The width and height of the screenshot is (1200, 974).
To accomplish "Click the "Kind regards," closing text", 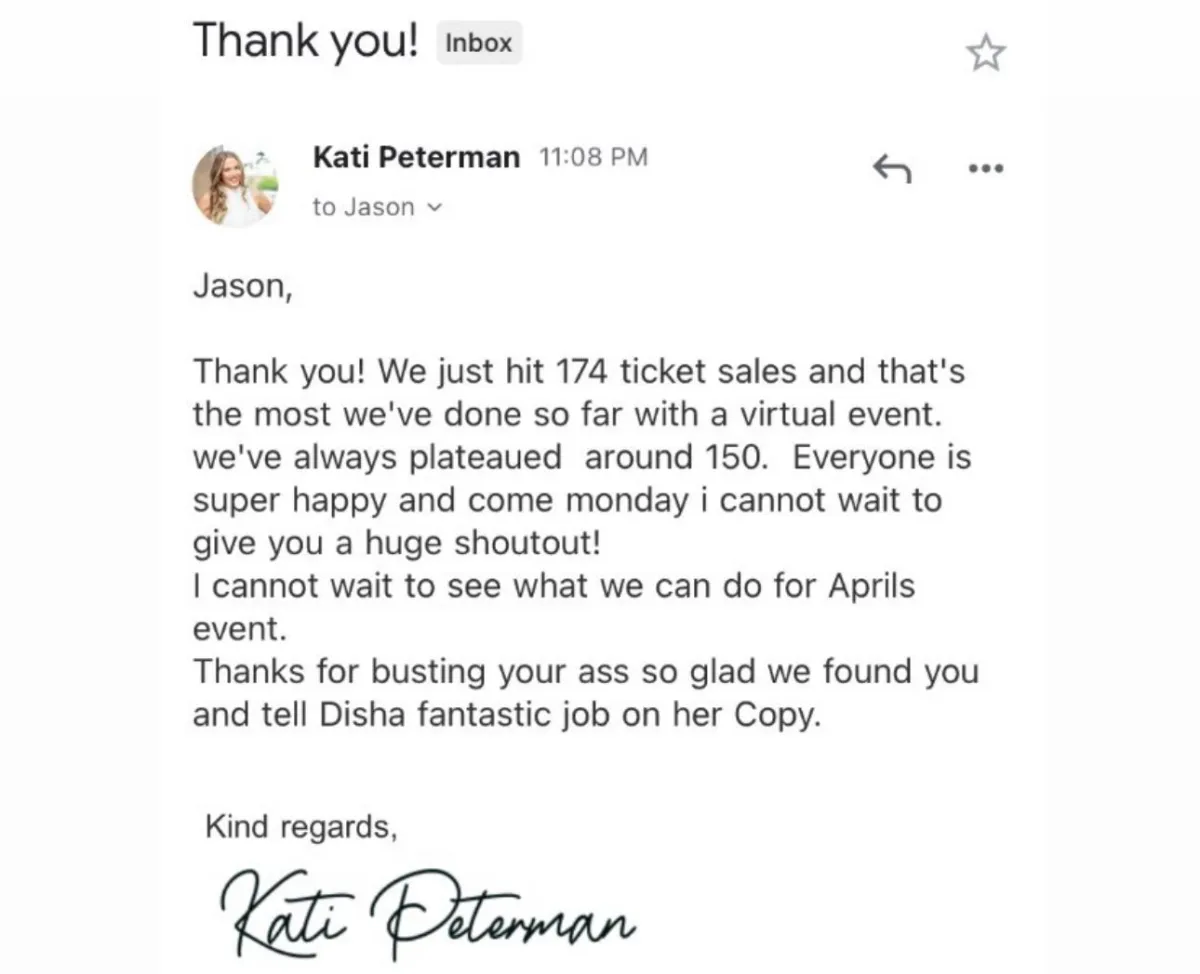I will [301, 827].
